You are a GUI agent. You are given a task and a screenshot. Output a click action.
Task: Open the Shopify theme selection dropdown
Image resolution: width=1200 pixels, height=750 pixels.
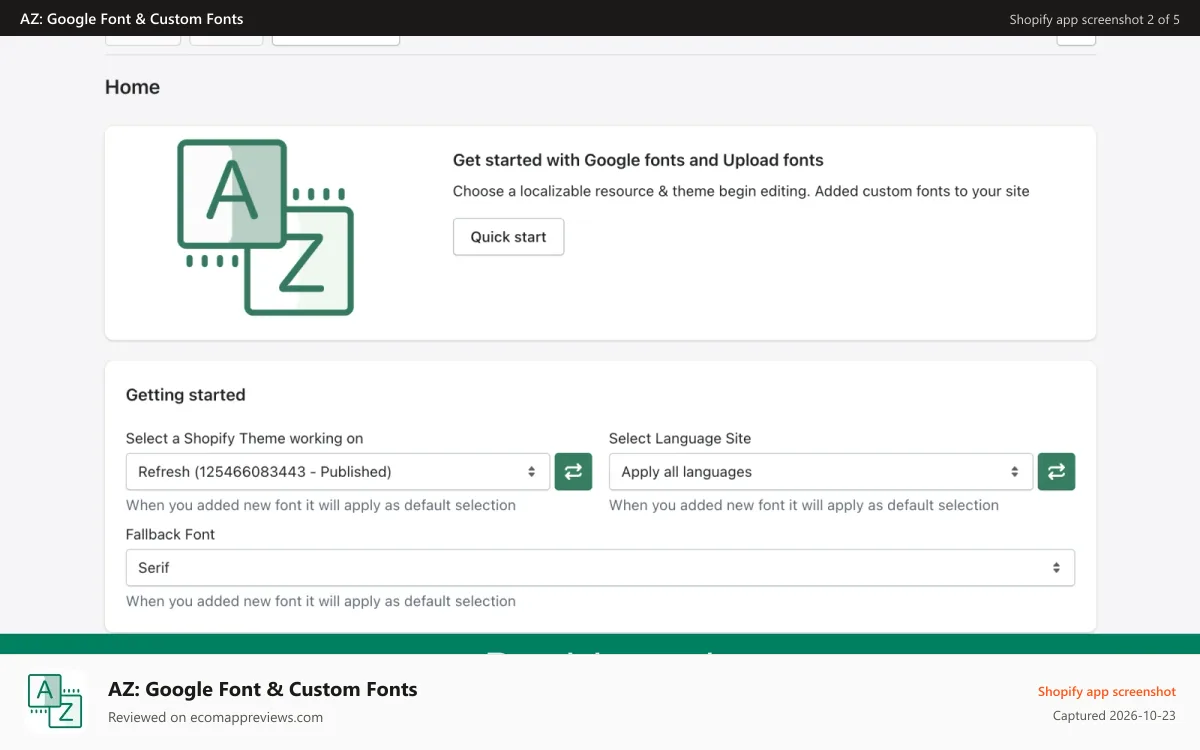click(x=338, y=472)
